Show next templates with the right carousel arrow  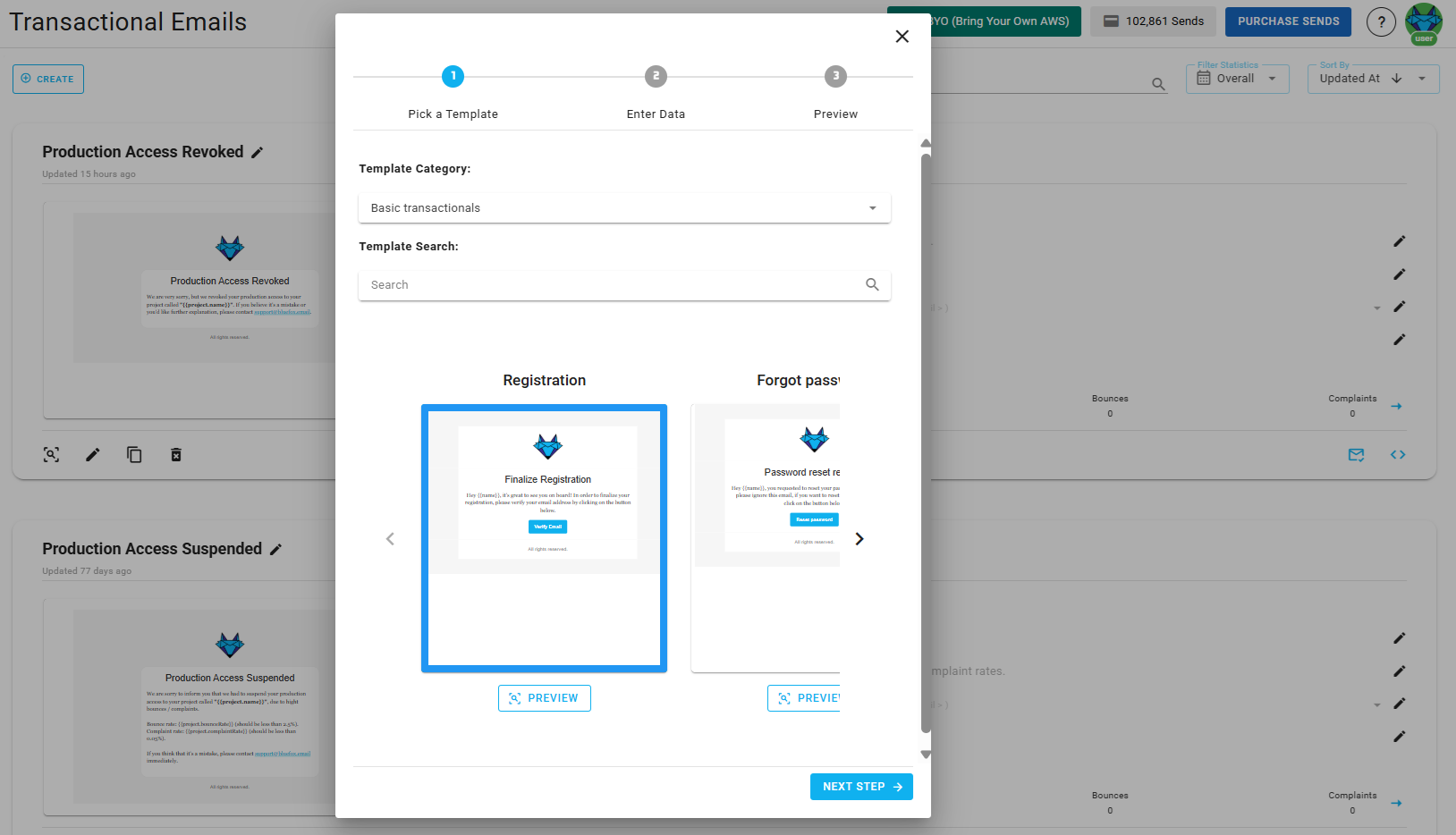858,538
